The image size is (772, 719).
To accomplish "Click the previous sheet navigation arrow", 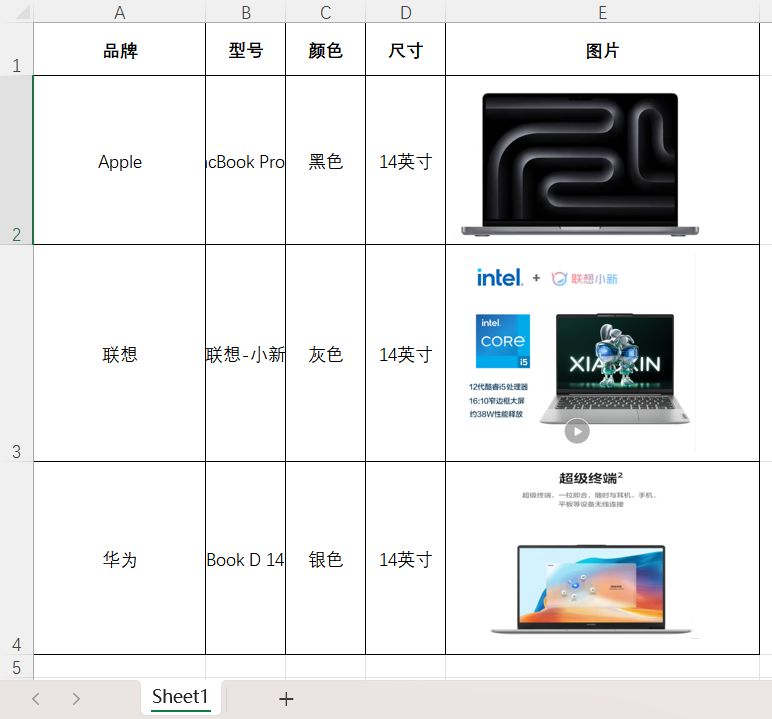I will coord(35,699).
